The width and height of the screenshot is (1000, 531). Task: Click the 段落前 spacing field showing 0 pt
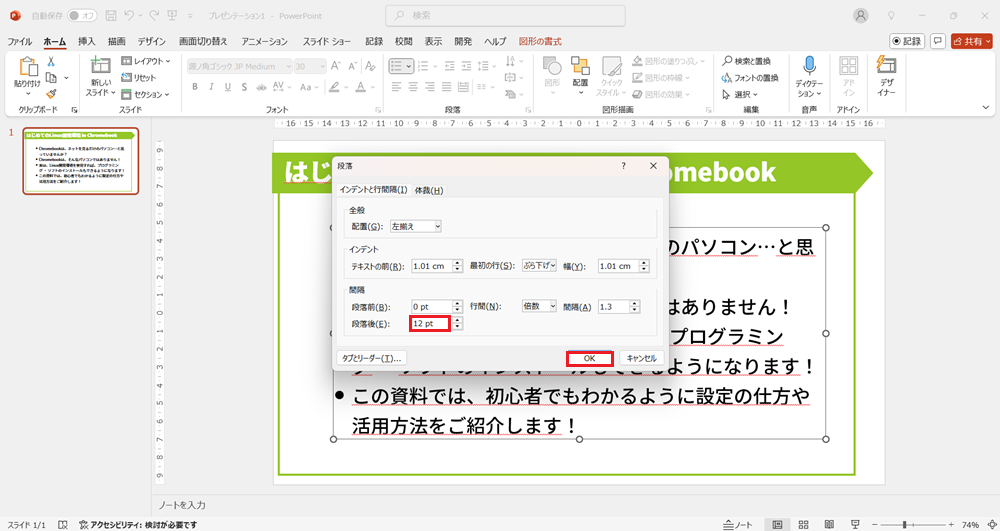click(431, 307)
